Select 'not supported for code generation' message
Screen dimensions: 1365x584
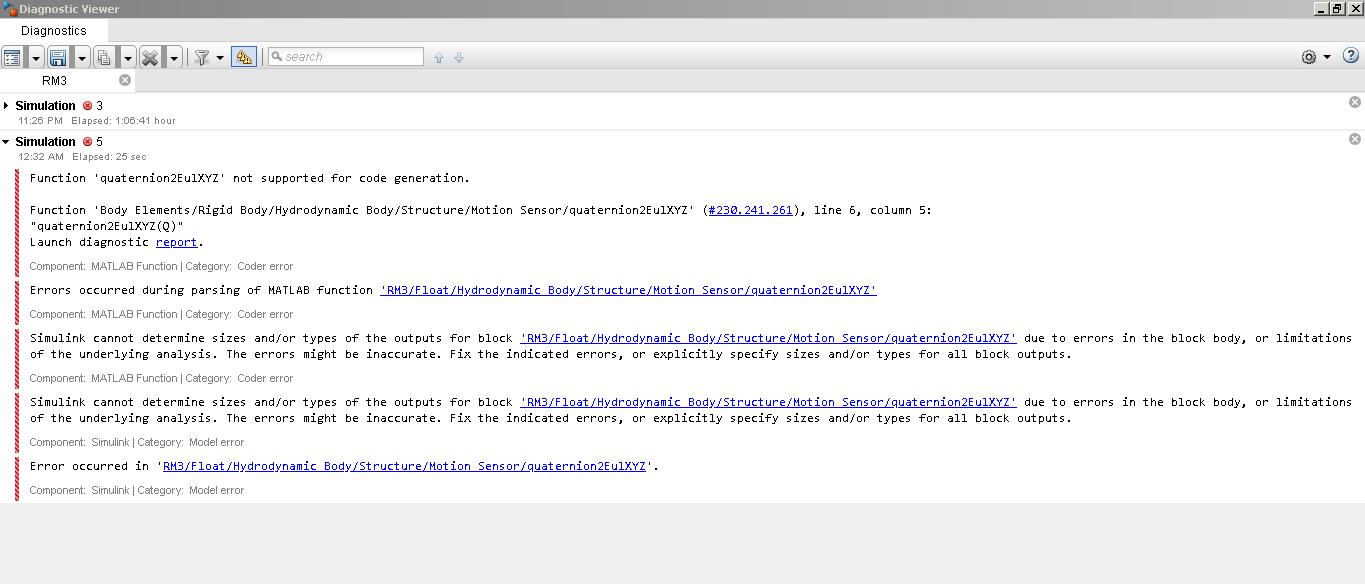[x=250, y=178]
